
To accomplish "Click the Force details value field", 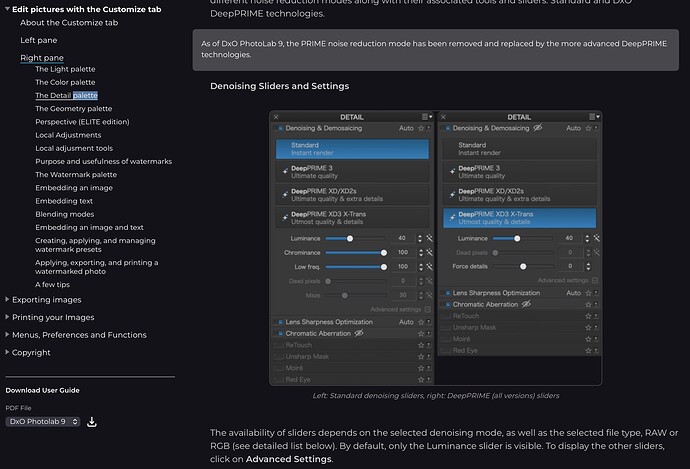I will click(568, 267).
